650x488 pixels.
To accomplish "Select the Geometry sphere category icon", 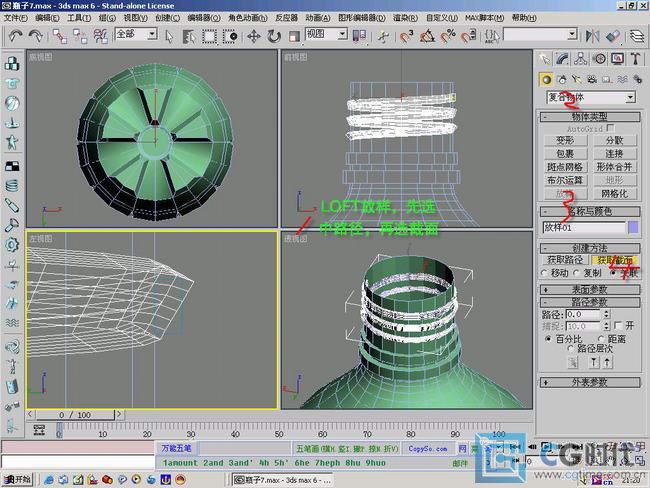I will click(x=546, y=79).
